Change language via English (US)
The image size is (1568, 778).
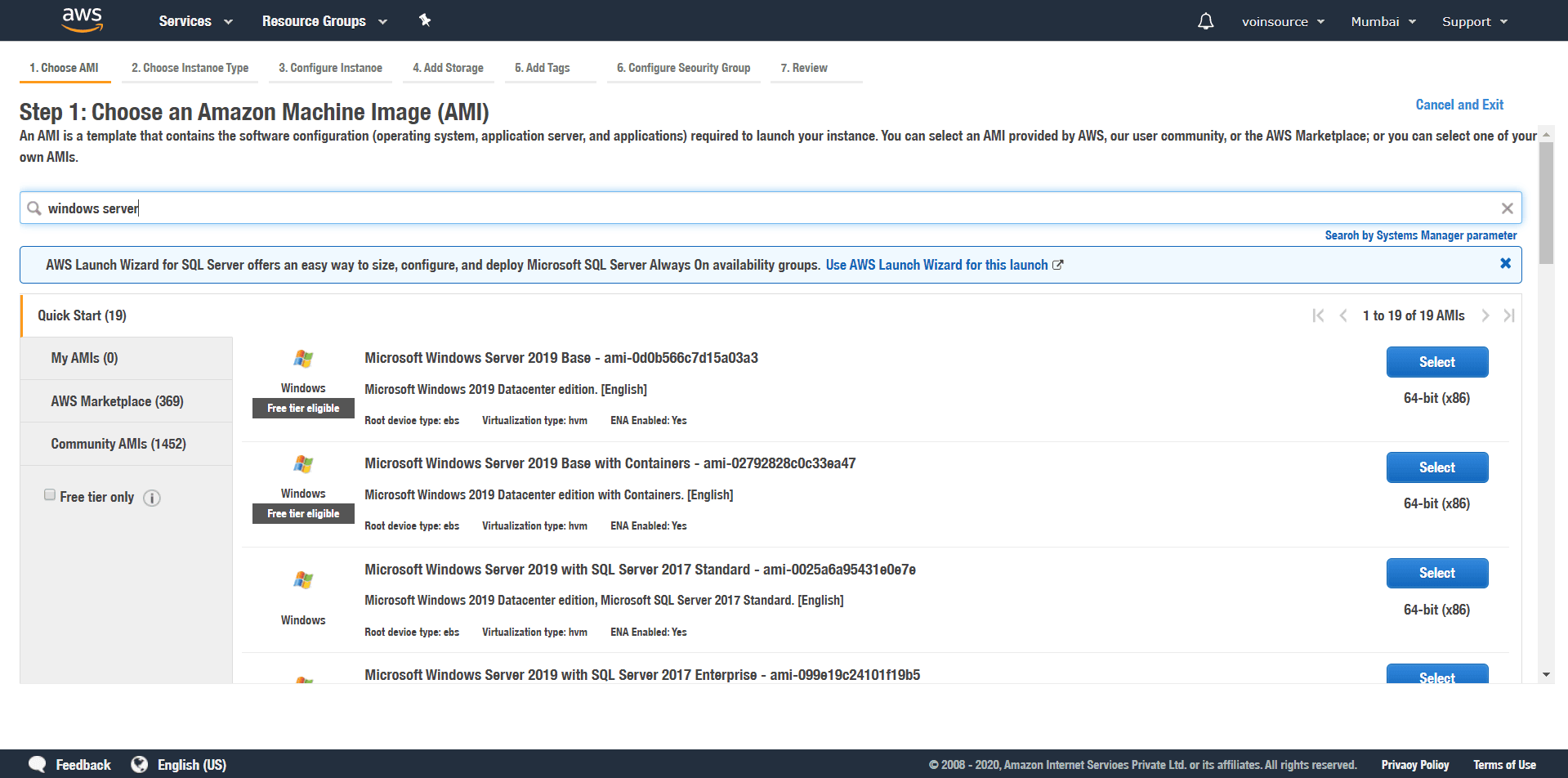click(x=192, y=765)
